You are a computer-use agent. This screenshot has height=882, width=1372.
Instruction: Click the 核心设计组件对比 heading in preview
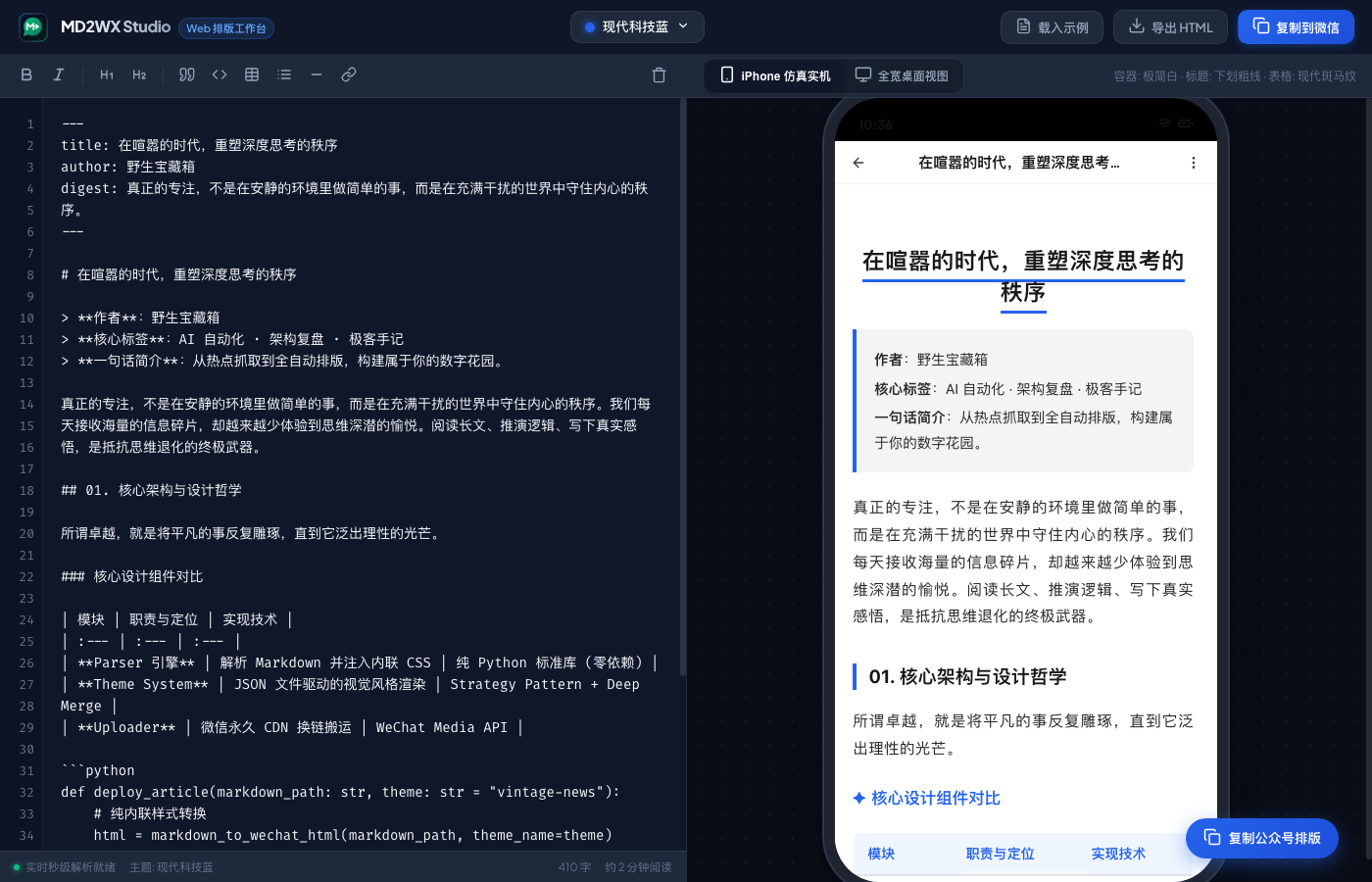[x=936, y=798]
